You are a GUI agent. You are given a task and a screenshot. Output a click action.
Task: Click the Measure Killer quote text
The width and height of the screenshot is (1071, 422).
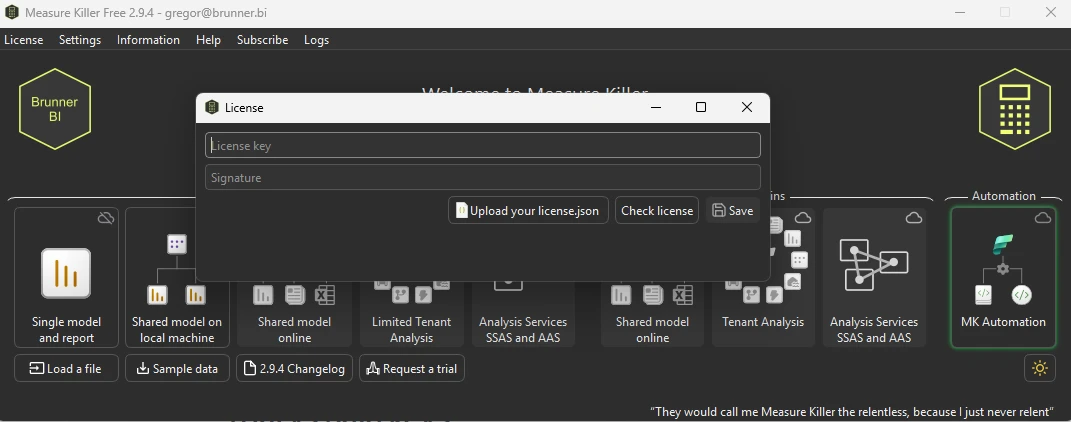(852, 412)
